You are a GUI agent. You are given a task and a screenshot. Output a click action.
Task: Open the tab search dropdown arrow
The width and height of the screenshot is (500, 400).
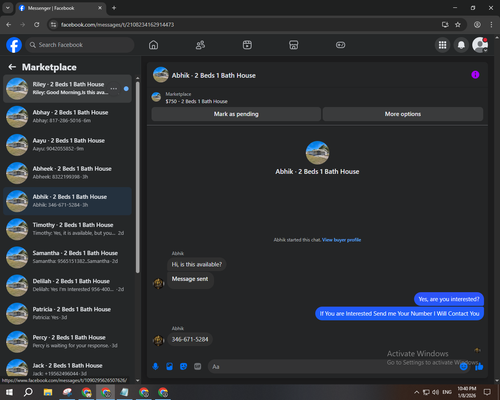(8, 8)
